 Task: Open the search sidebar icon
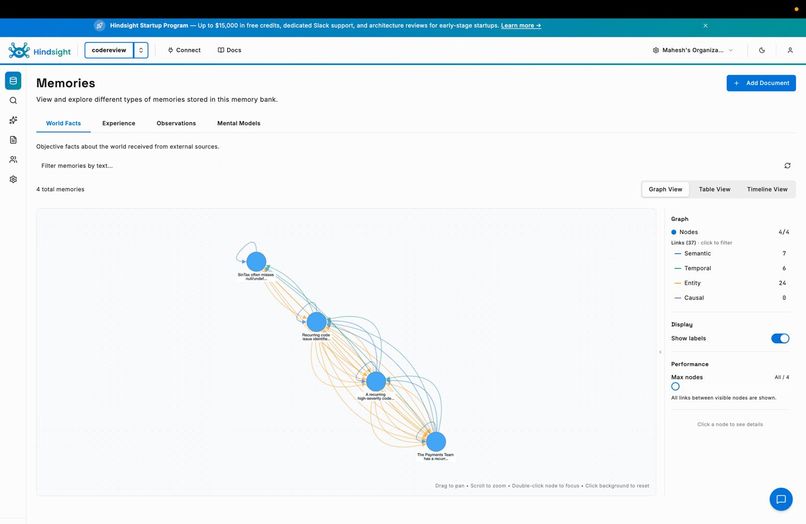pos(13,101)
